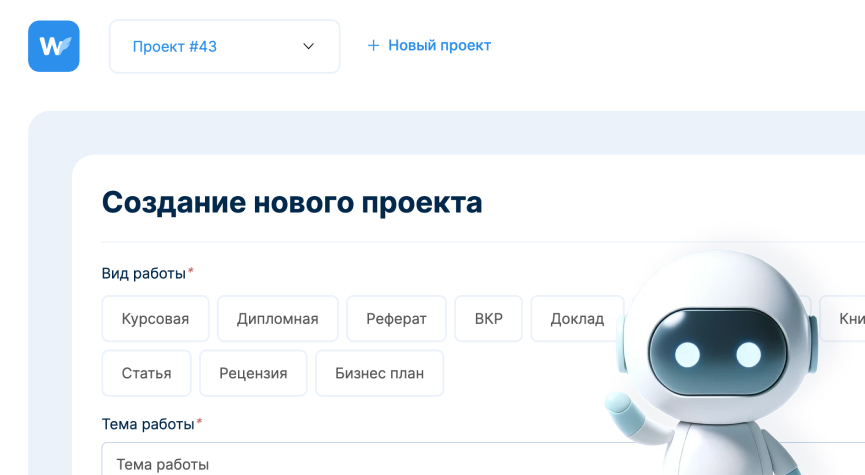Pick the Рецензия work type chip
Image resolution: width=865 pixels, height=475 pixels.
253,373
